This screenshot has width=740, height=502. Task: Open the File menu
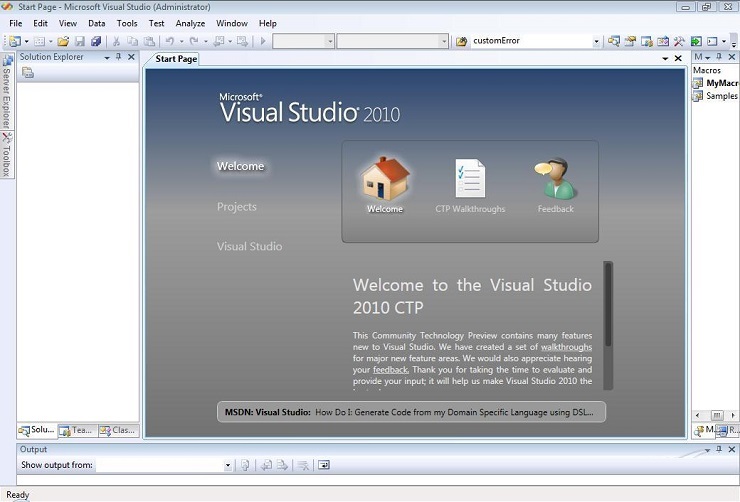(x=16, y=23)
